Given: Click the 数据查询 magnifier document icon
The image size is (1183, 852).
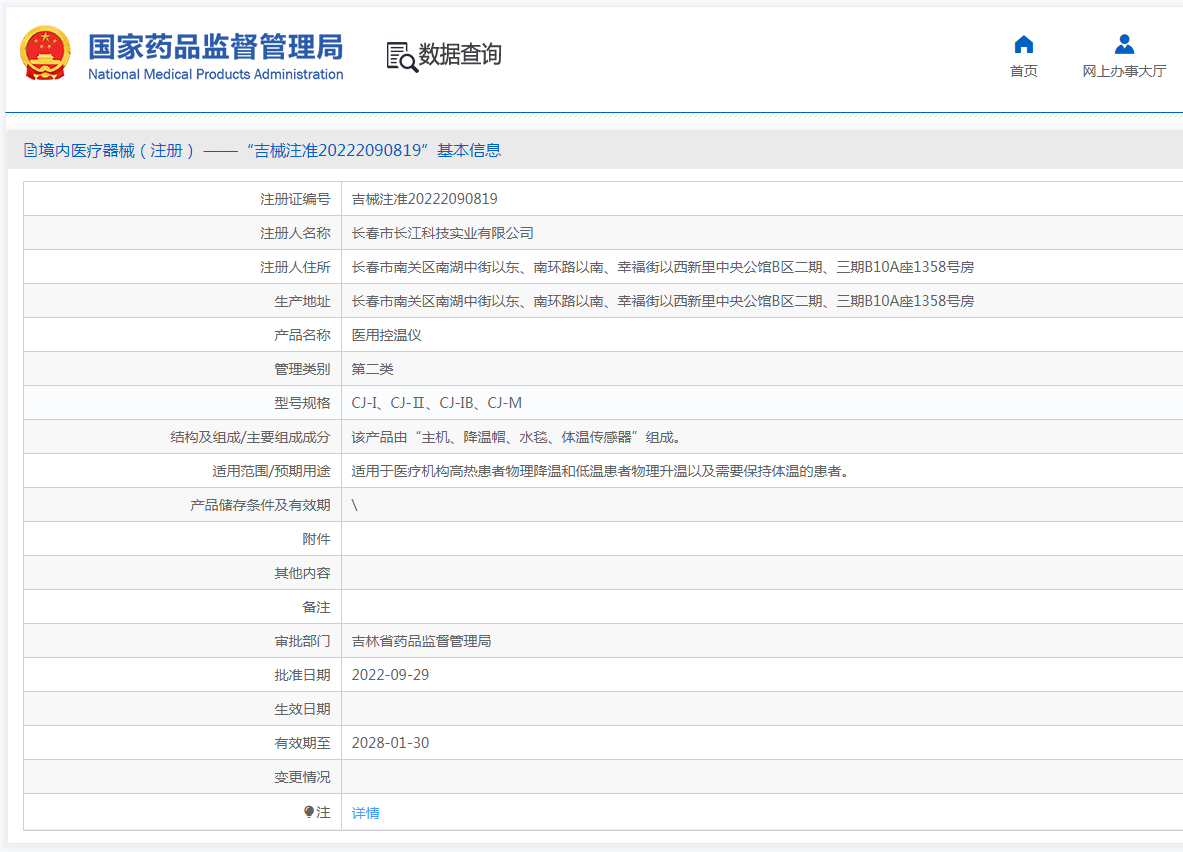Looking at the screenshot, I should [x=401, y=56].
